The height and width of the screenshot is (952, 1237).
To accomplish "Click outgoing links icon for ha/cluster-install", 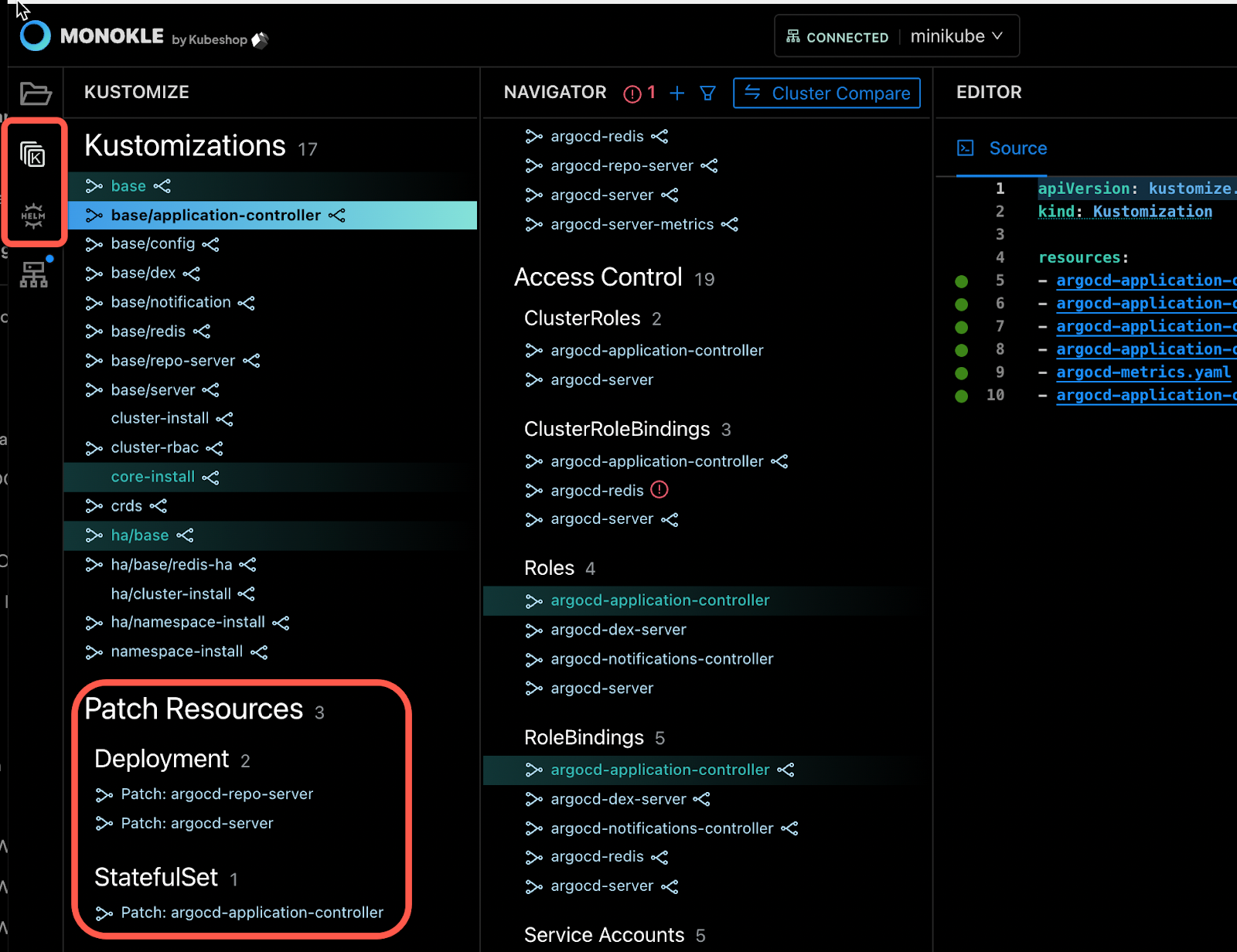I will pos(247,594).
